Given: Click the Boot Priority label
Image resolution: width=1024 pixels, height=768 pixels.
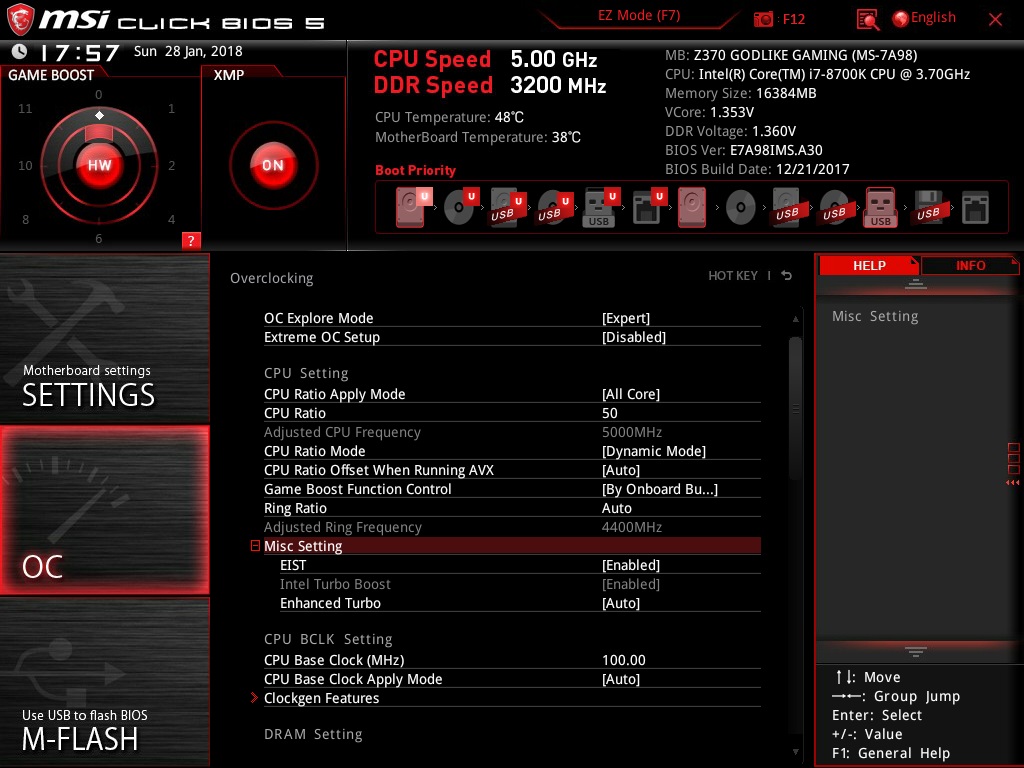Looking at the screenshot, I should click(x=415, y=170).
